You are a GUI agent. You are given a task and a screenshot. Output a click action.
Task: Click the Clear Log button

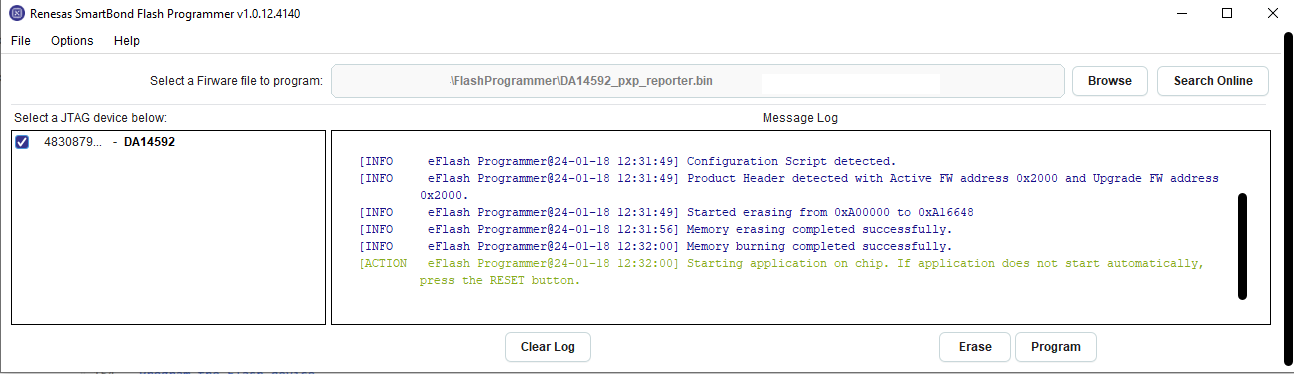[x=548, y=347]
